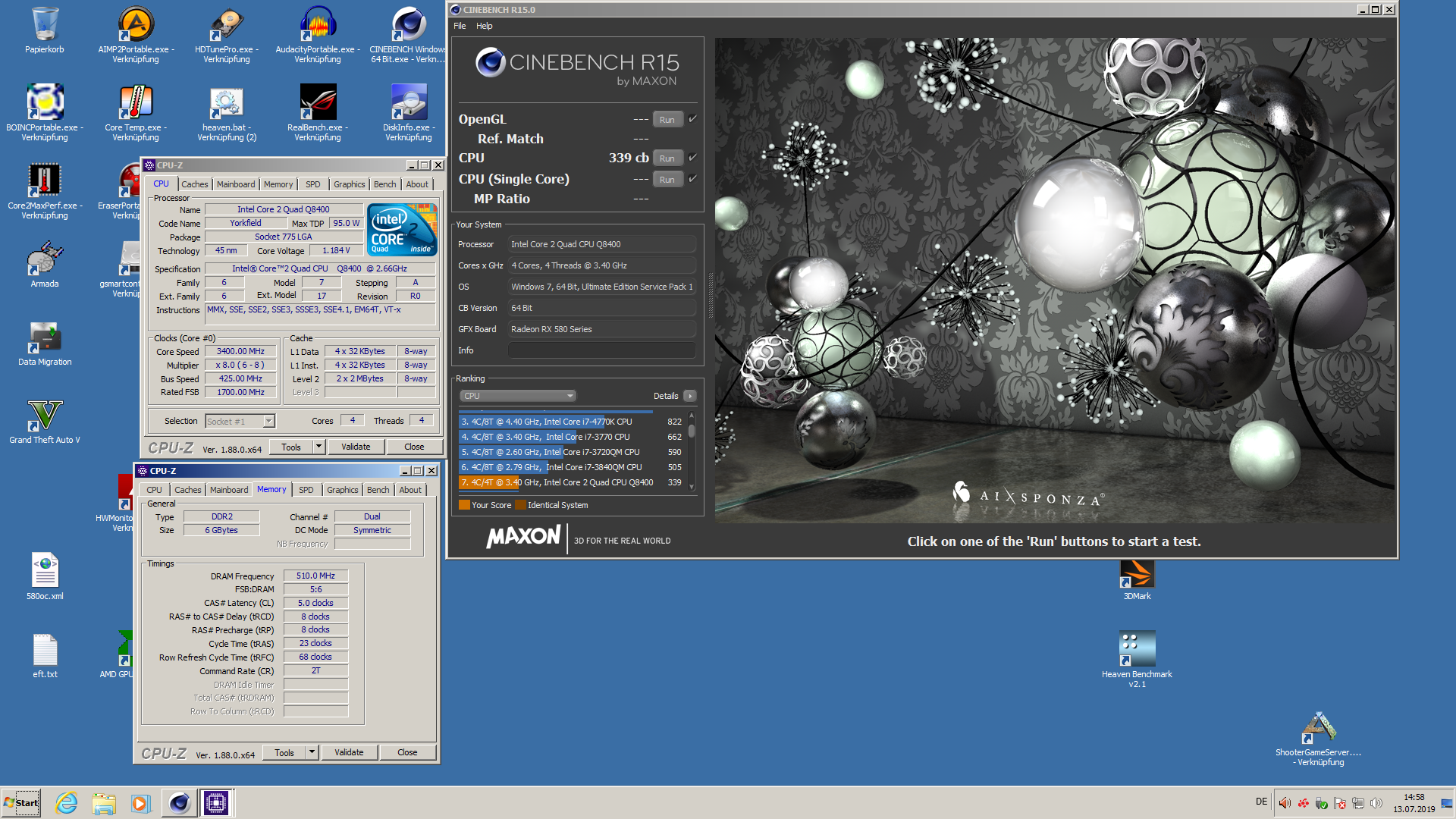Open Tools dropdown arrow in upper CPU-Z
This screenshot has width=1456, height=819.
(319, 447)
